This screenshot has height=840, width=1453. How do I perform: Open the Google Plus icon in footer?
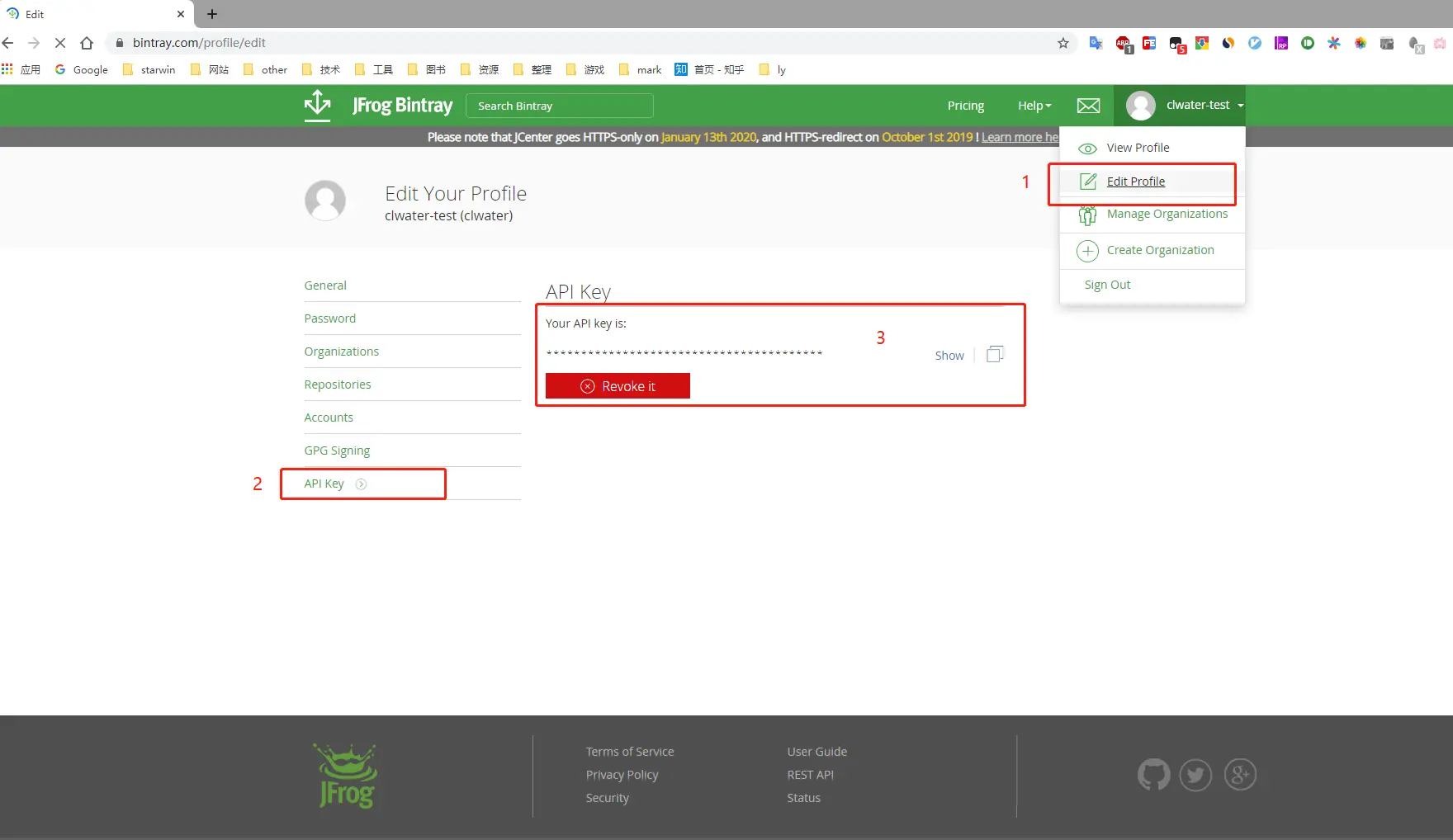1240,775
